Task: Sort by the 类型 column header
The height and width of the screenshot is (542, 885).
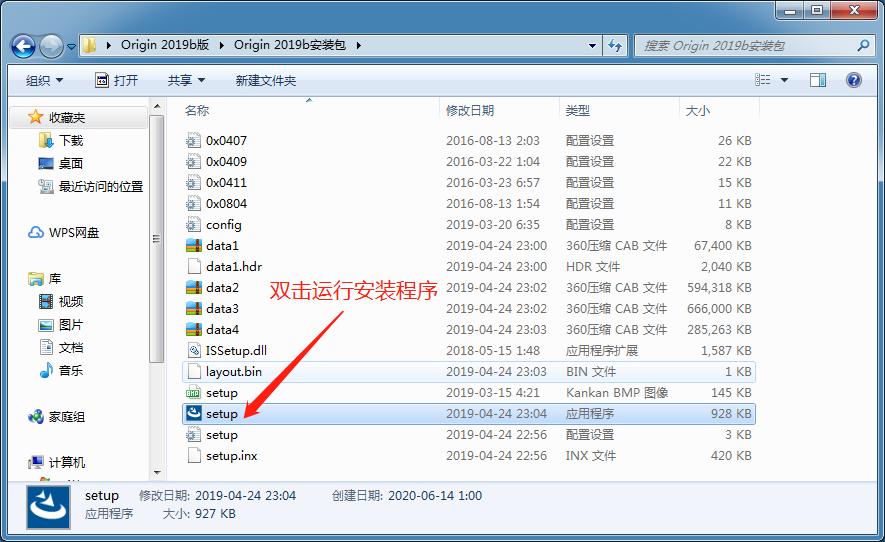Action: coord(577,111)
